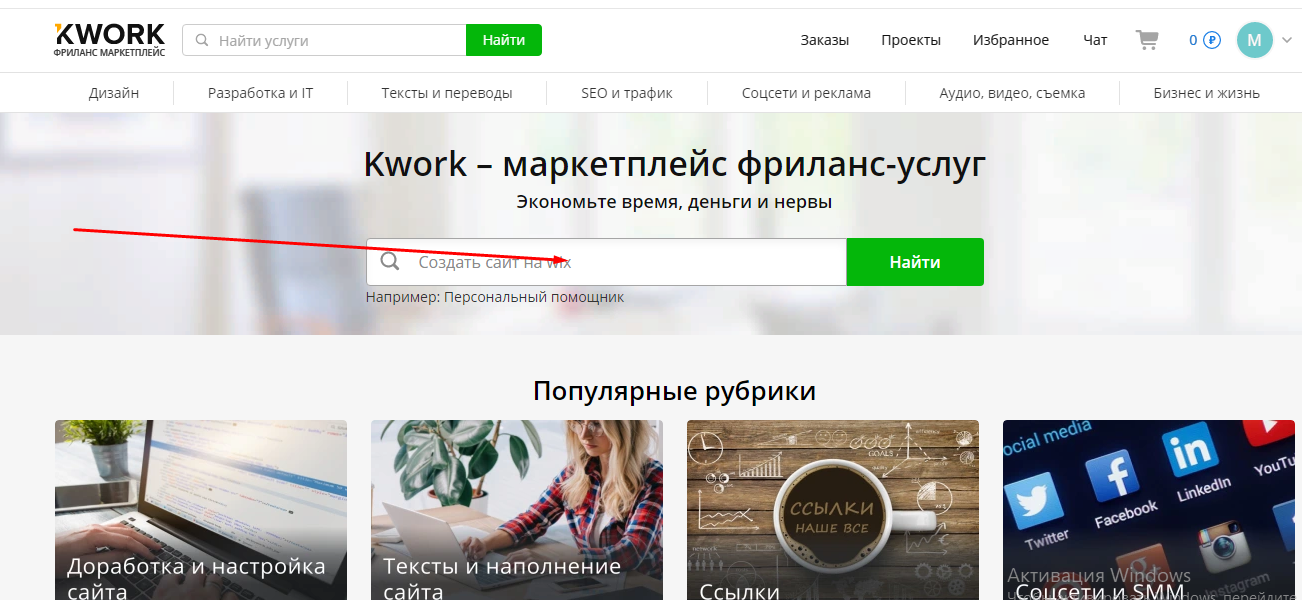Open the Ссылки rubric card
The height and width of the screenshot is (600, 1302).
(x=833, y=510)
